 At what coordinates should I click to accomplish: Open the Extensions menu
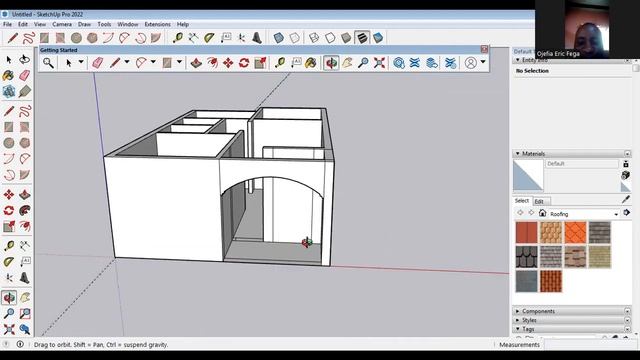(x=158, y=24)
